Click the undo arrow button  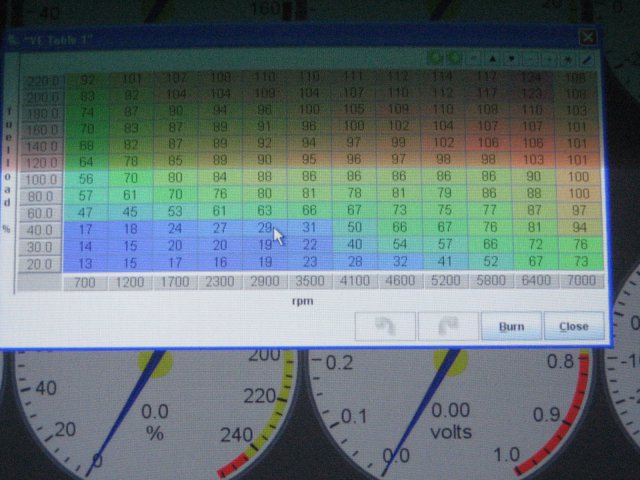pyautogui.click(x=384, y=325)
